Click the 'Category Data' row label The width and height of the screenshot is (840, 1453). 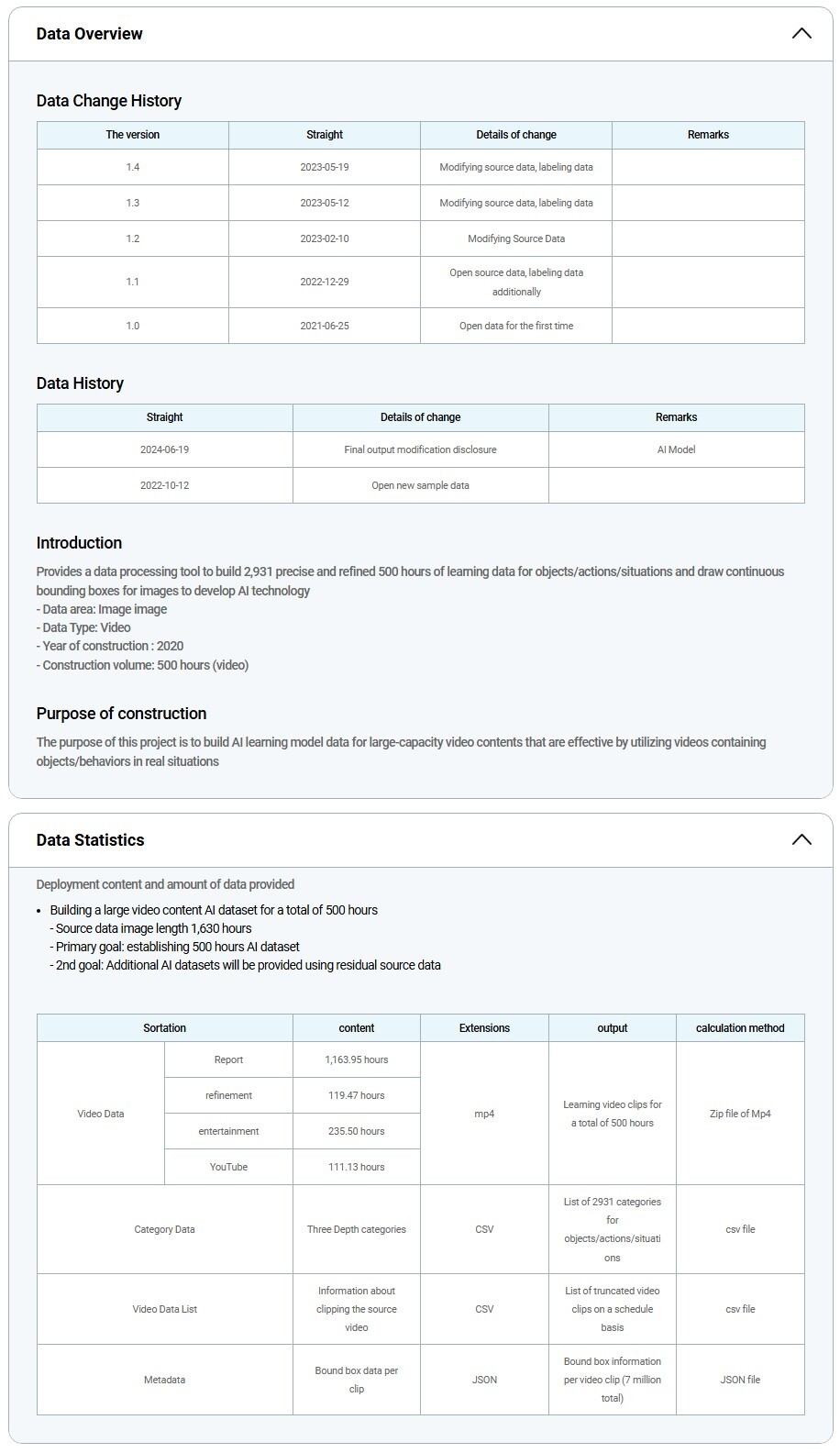164,1229
